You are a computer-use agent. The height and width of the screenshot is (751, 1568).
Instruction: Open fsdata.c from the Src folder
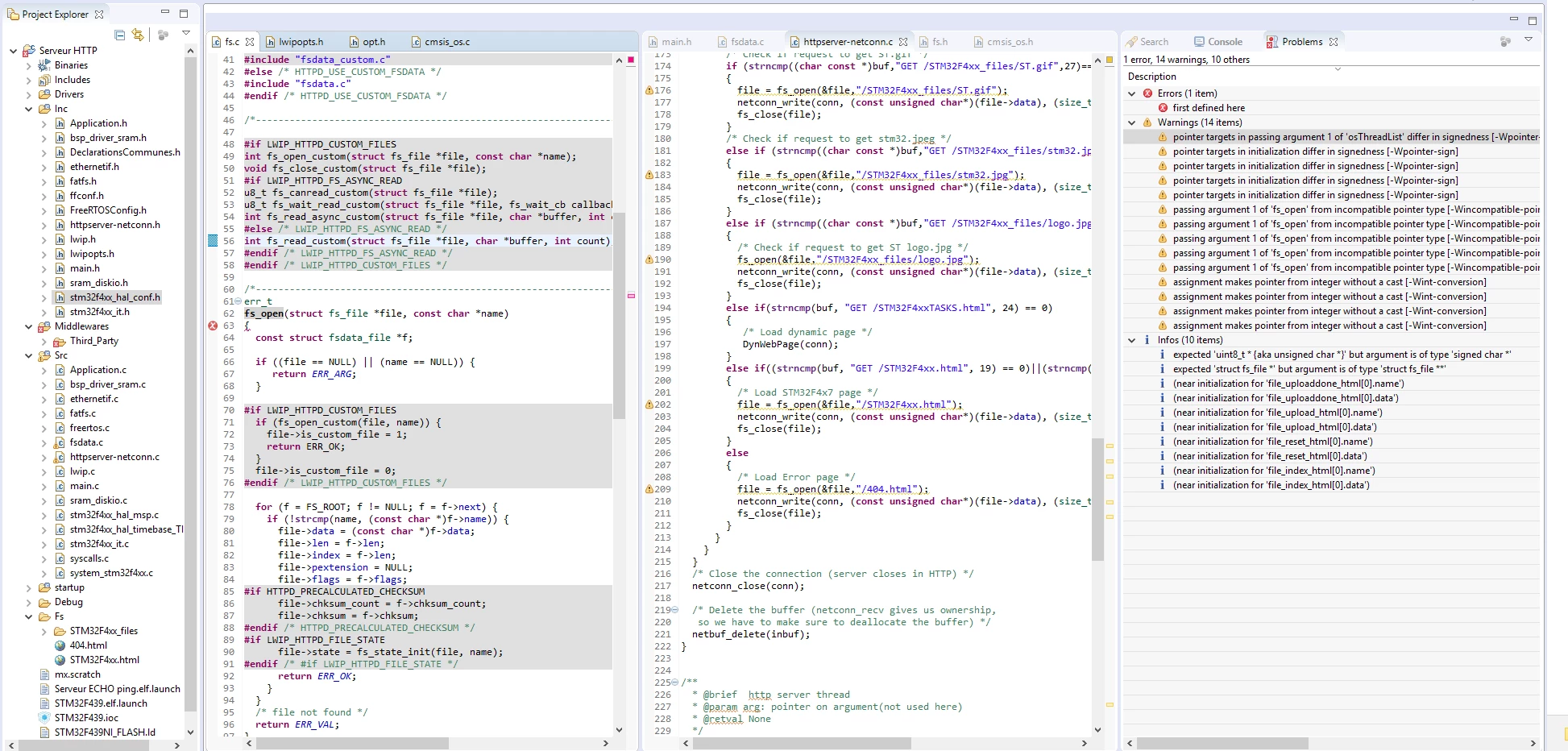tap(86, 442)
